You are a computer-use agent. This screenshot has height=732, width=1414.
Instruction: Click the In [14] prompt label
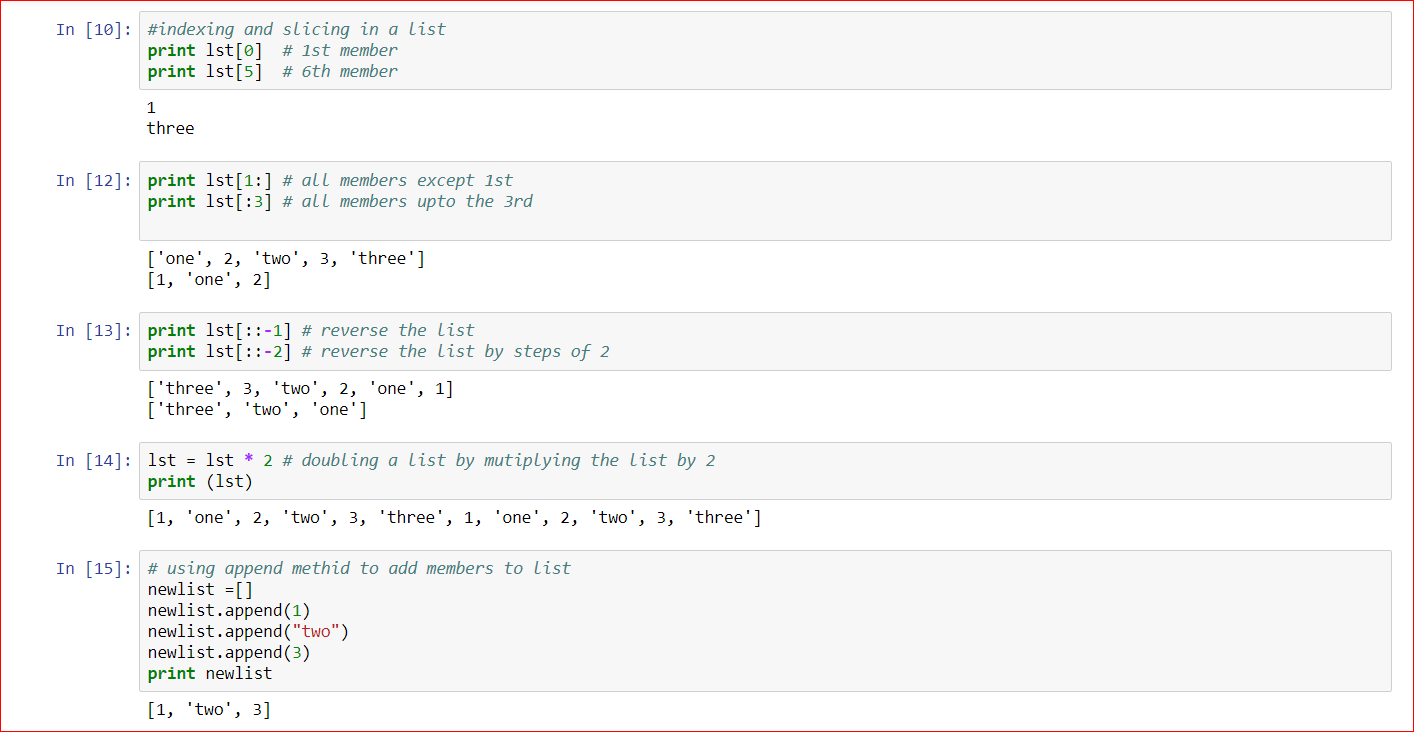(x=94, y=460)
